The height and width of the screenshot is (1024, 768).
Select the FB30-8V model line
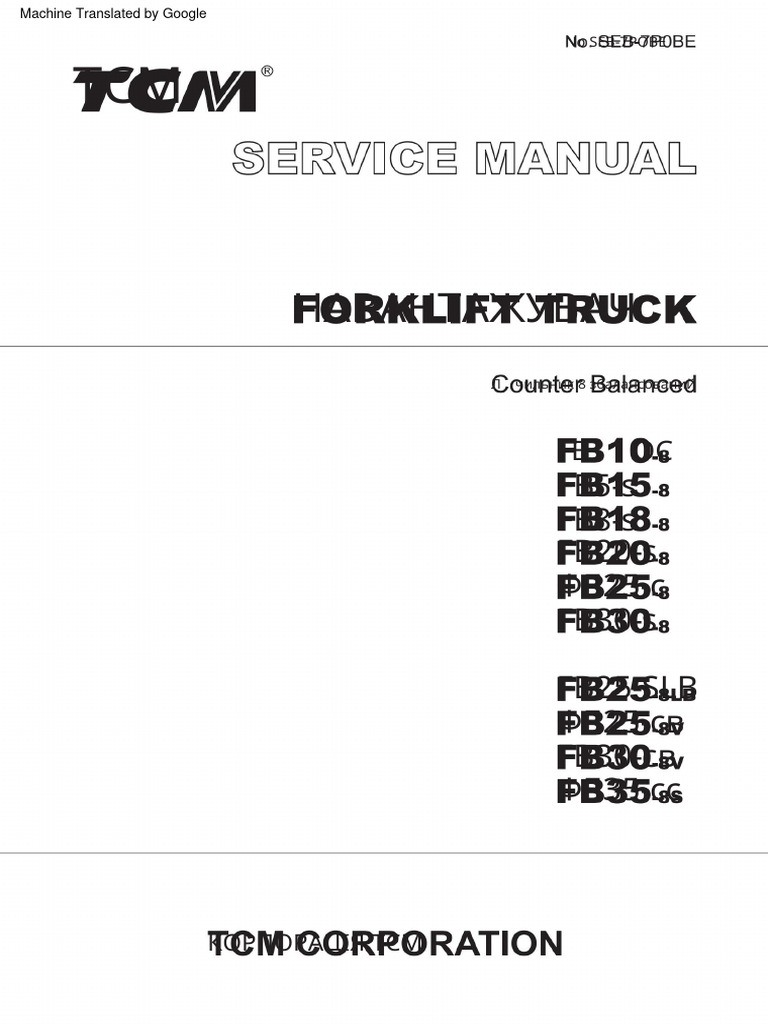click(620, 757)
